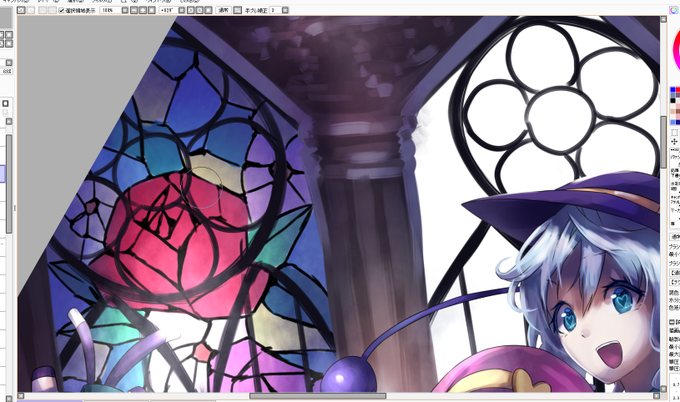
Task: Select the pure blue palette swatch
Action: click(673, 90)
